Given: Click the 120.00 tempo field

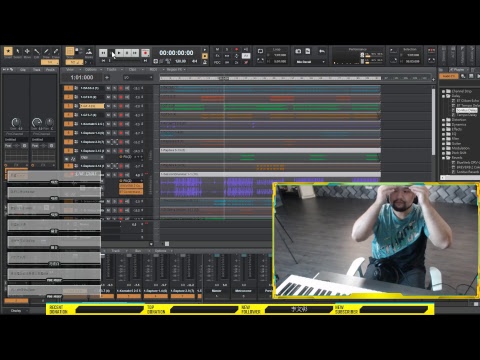Looking at the screenshot, I should (180, 61).
